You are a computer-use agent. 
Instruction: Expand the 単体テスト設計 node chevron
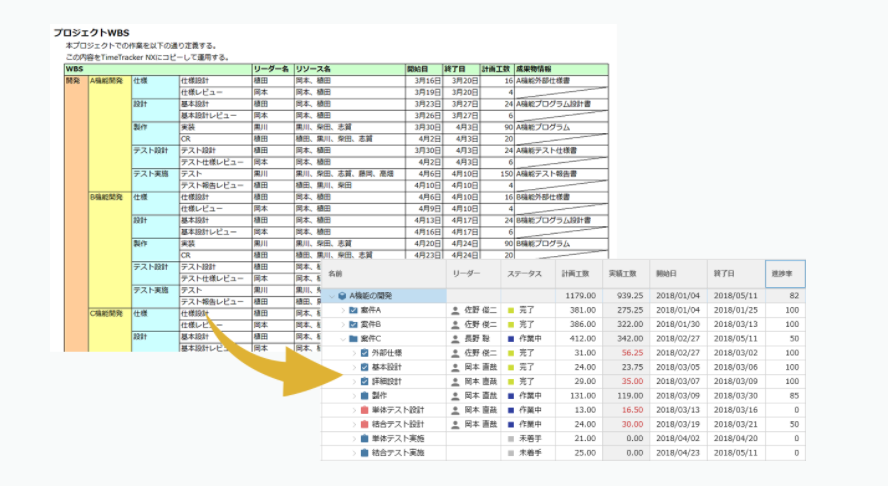click(355, 410)
